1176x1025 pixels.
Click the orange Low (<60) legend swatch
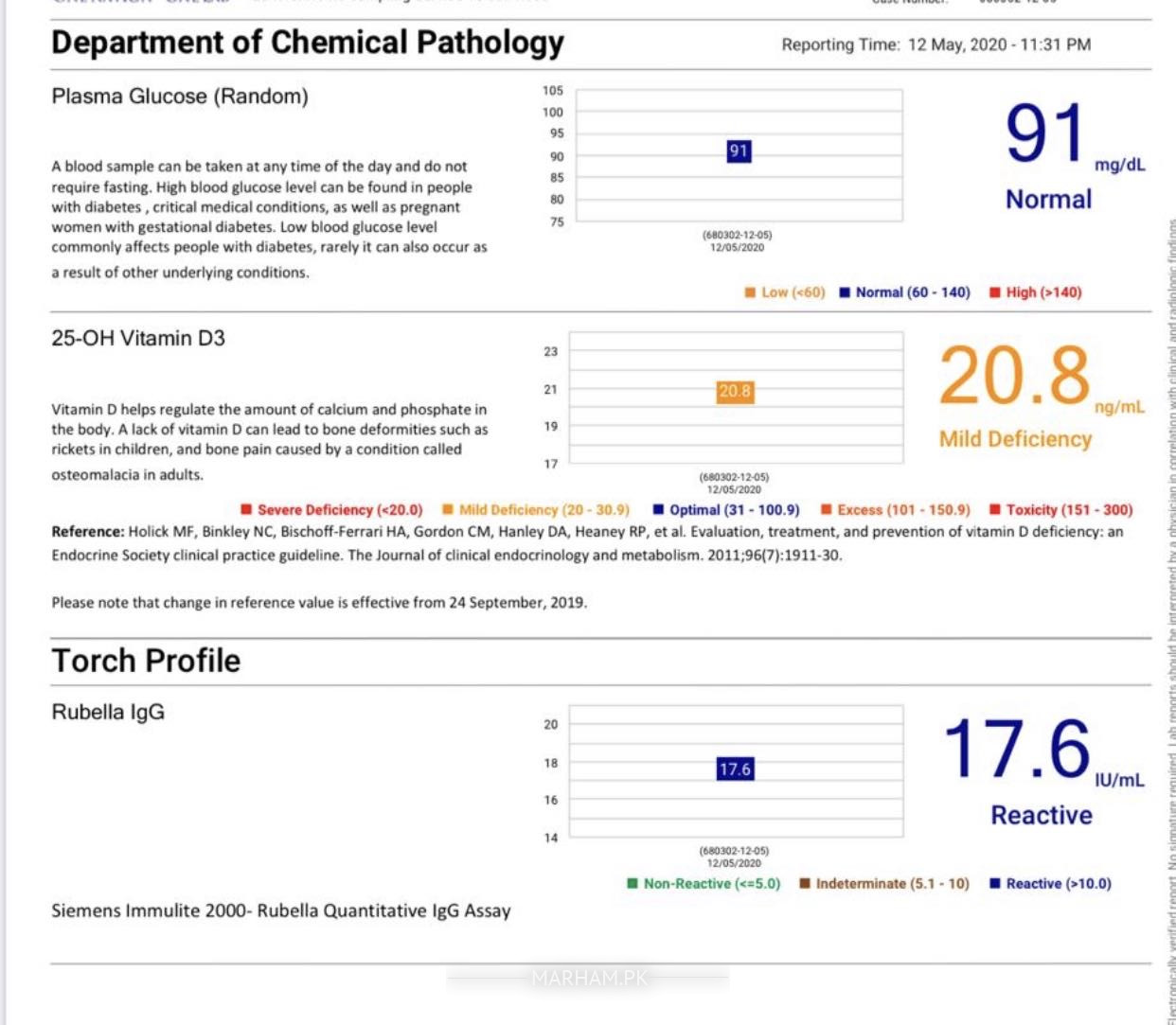[750, 292]
